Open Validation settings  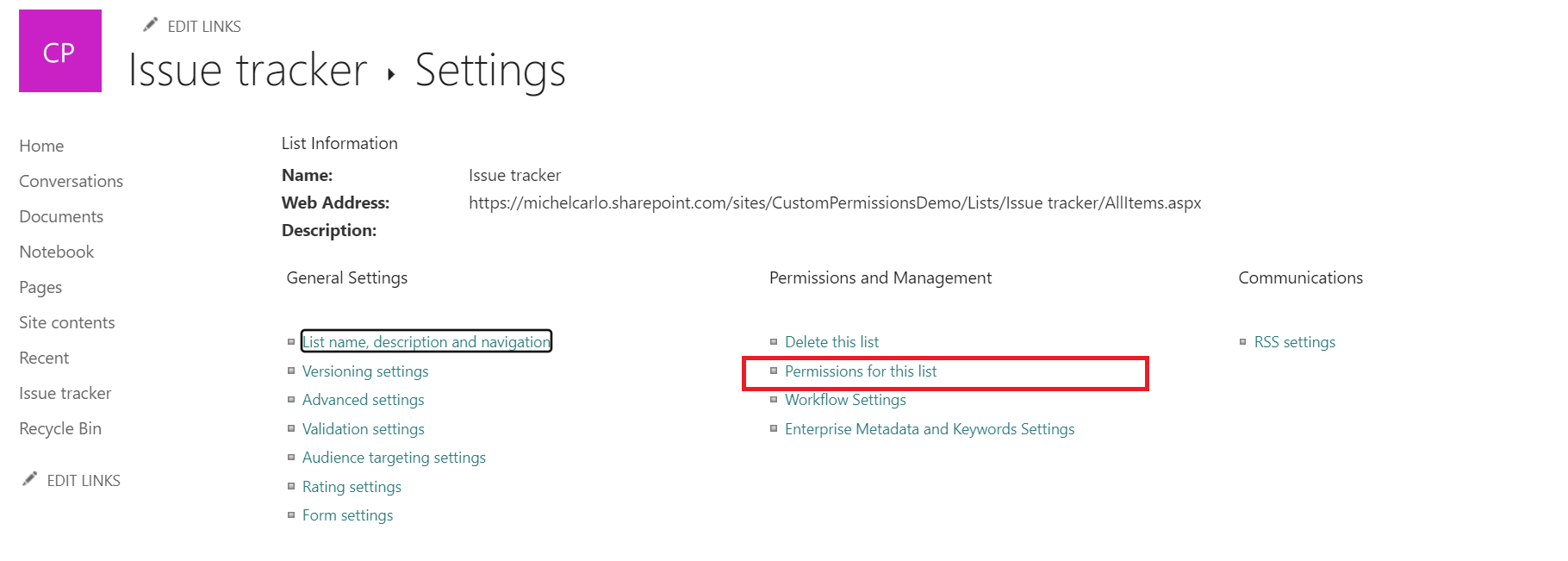pos(363,428)
